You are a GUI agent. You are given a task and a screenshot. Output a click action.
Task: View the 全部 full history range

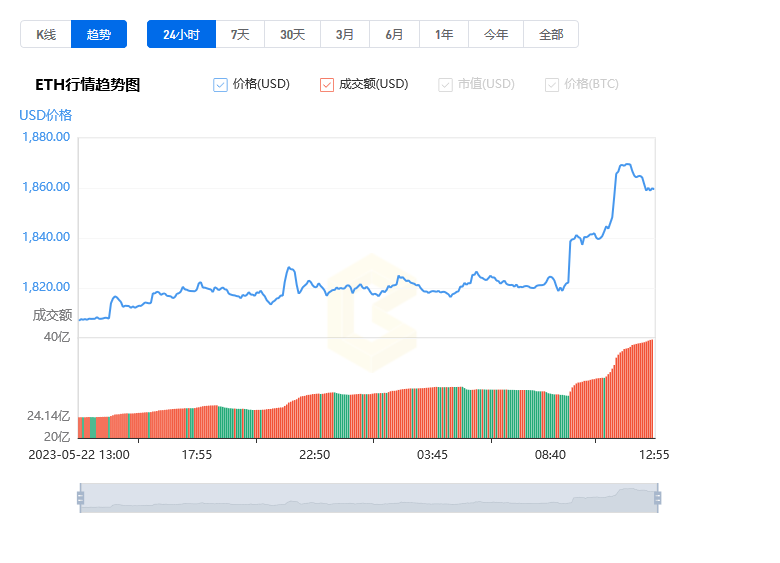coord(551,34)
